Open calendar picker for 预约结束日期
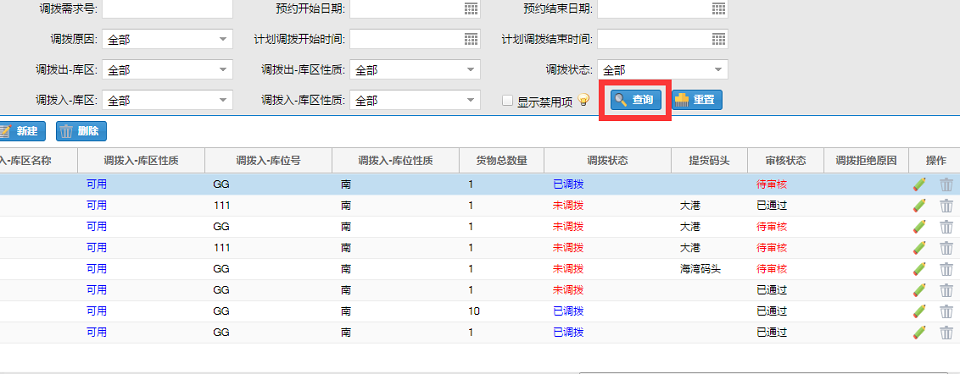The image size is (960, 374). coord(718,9)
